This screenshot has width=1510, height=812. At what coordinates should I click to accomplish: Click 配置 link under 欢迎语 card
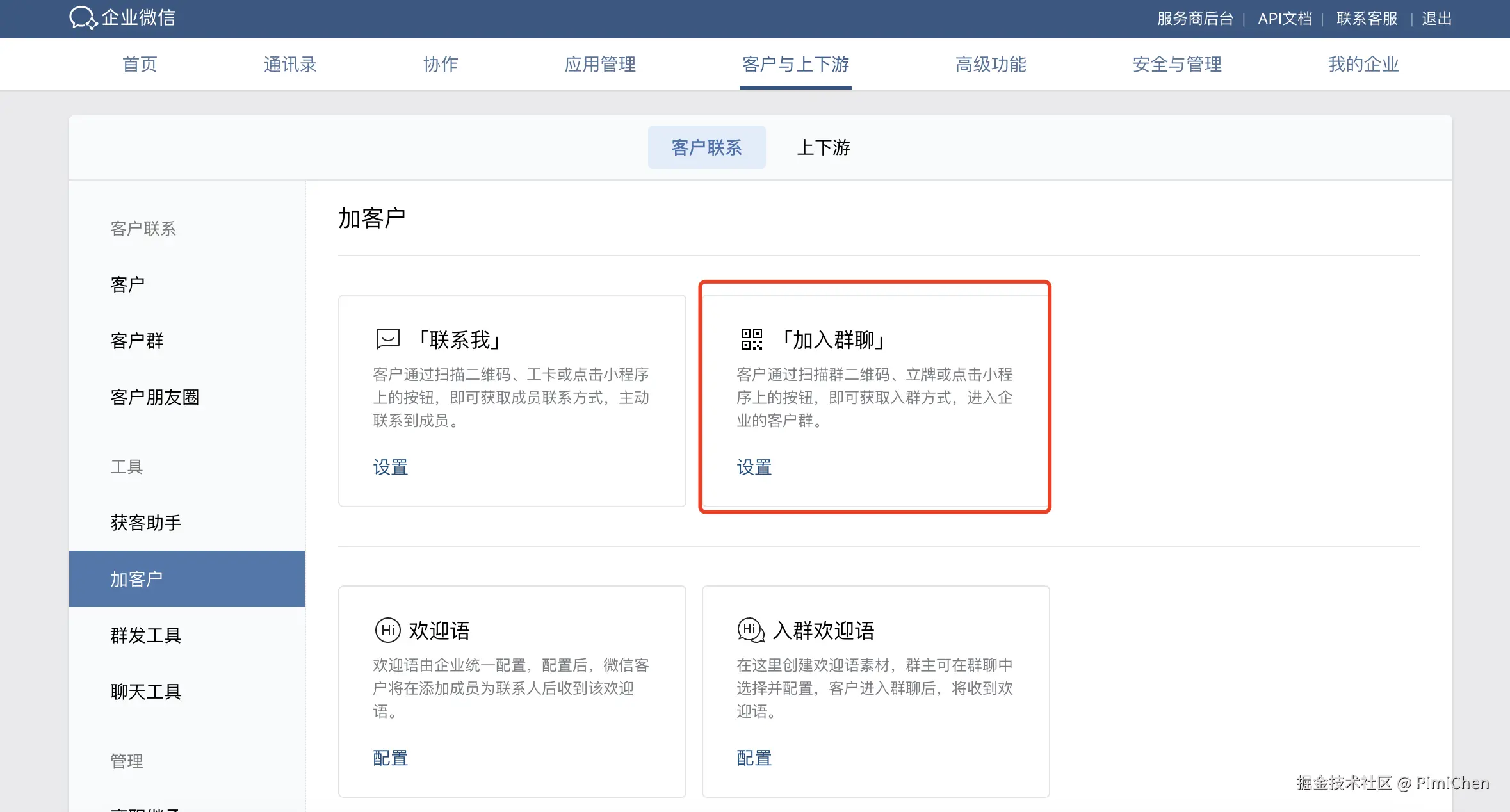[x=391, y=758]
